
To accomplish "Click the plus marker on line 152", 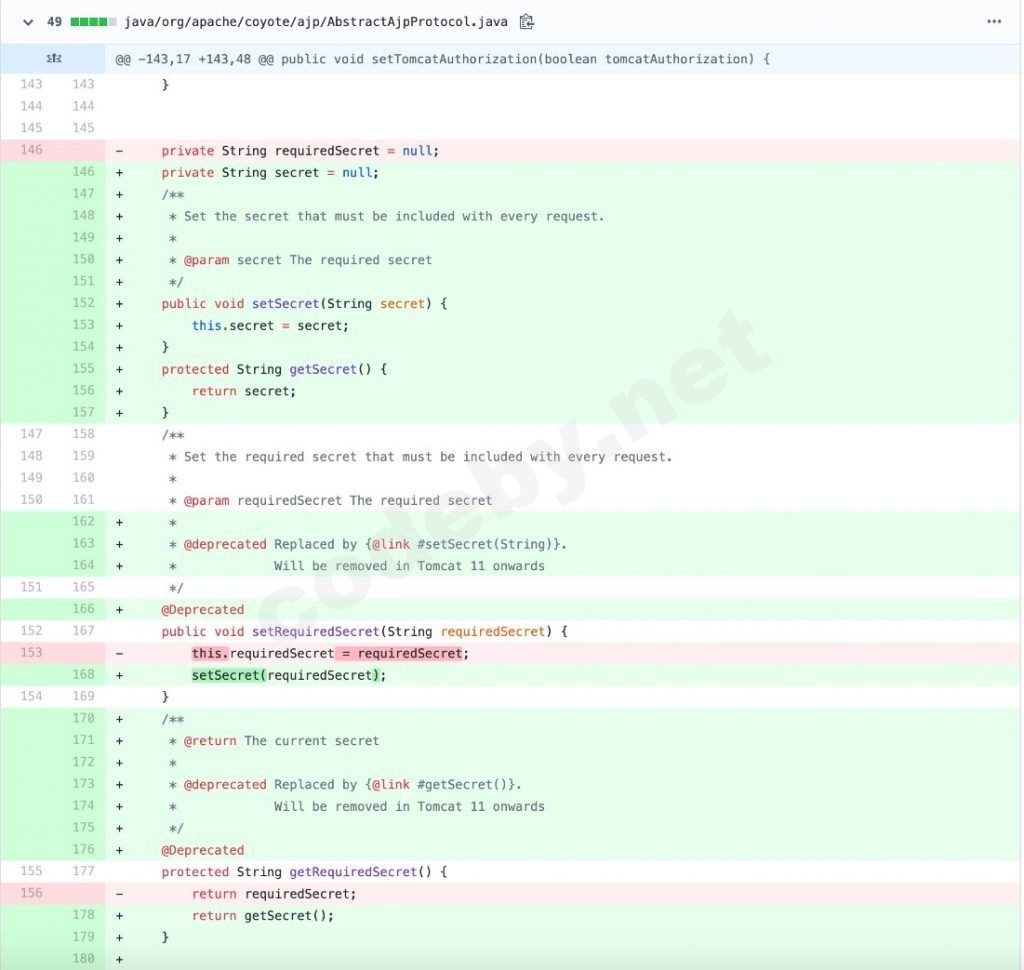I will pyautogui.click(x=120, y=304).
